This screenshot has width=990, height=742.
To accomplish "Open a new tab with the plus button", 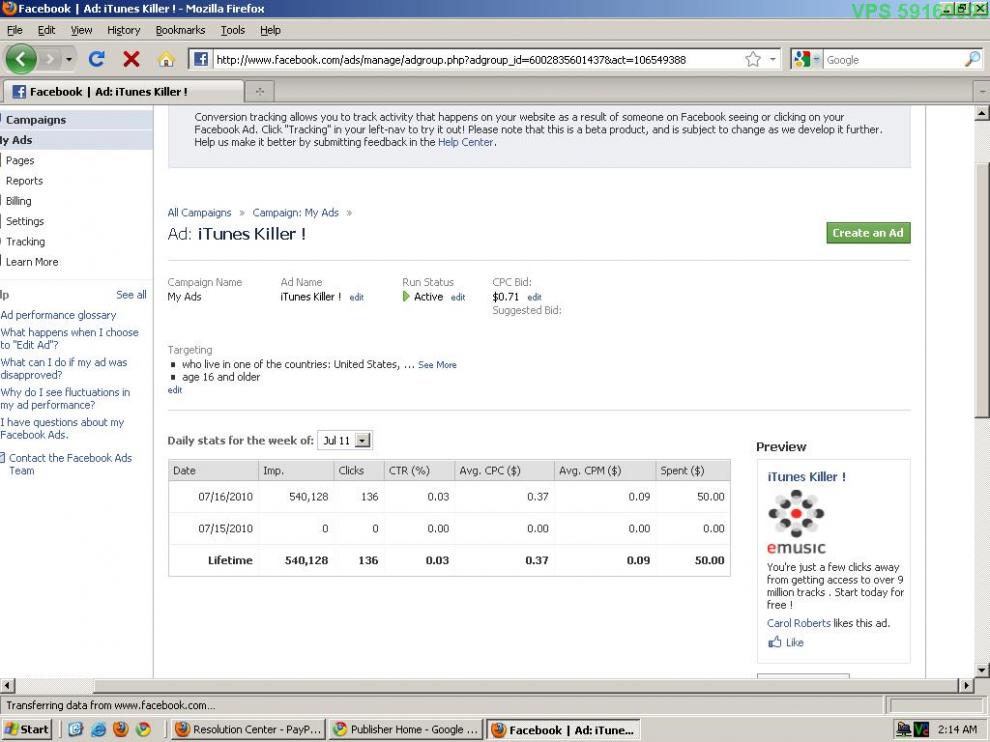I will (x=259, y=92).
